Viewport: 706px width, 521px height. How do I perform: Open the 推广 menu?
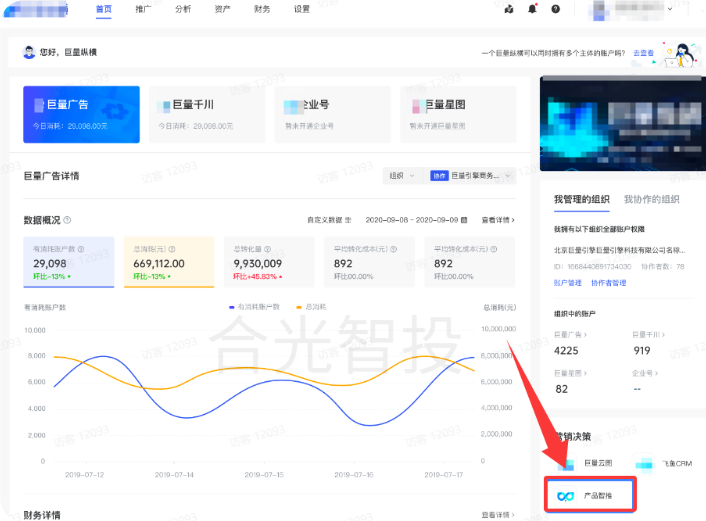[x=143, y=9]
